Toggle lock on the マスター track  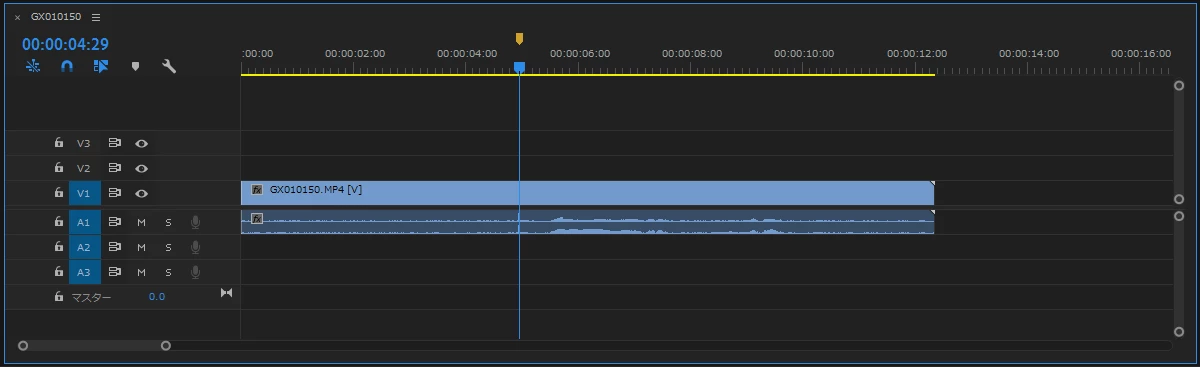[x=58, y=297]
